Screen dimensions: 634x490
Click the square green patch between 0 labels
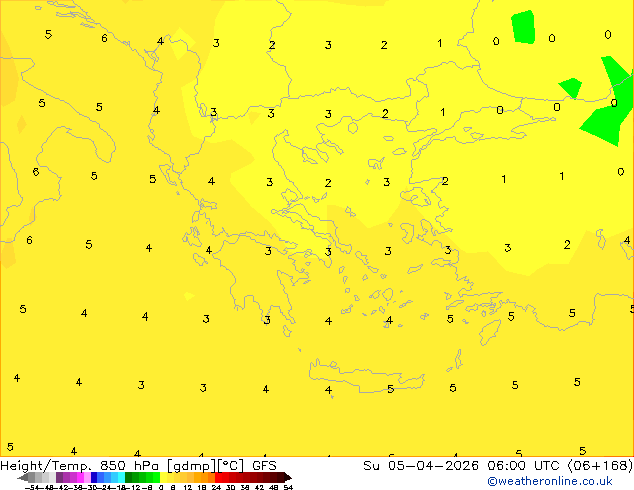(524, 27)
